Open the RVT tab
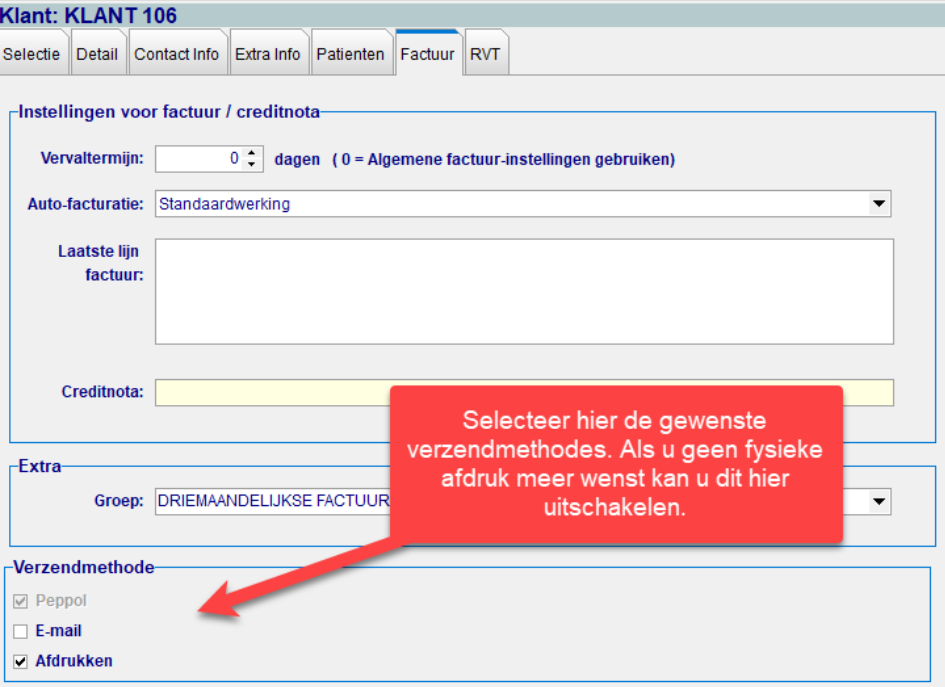Image resolution: width=945 pixels, height=687 pixels. pyautogui.click(x=485, y=55)
